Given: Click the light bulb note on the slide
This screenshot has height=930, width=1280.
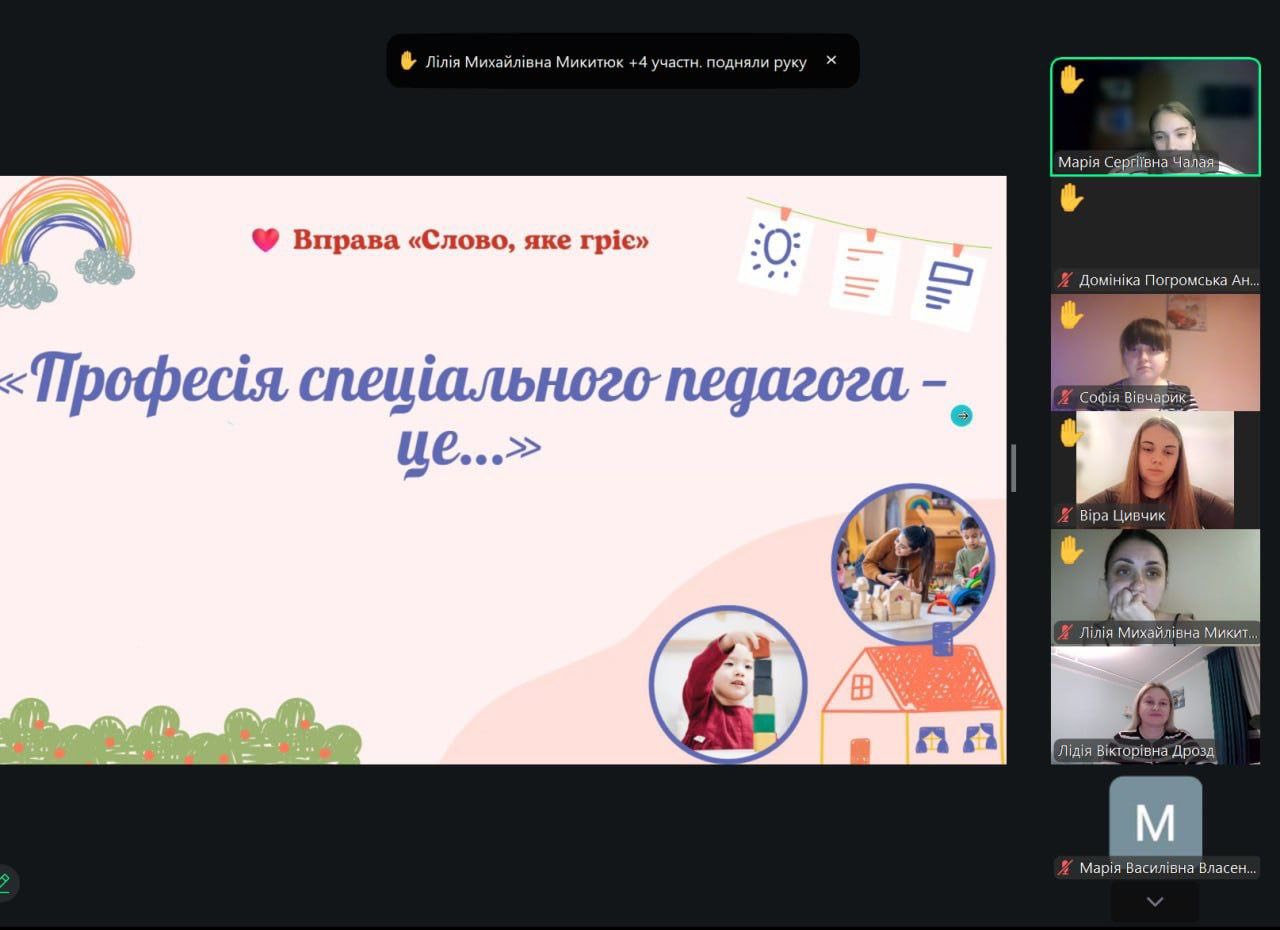Looking at the screenshot, I should (775, 250).
